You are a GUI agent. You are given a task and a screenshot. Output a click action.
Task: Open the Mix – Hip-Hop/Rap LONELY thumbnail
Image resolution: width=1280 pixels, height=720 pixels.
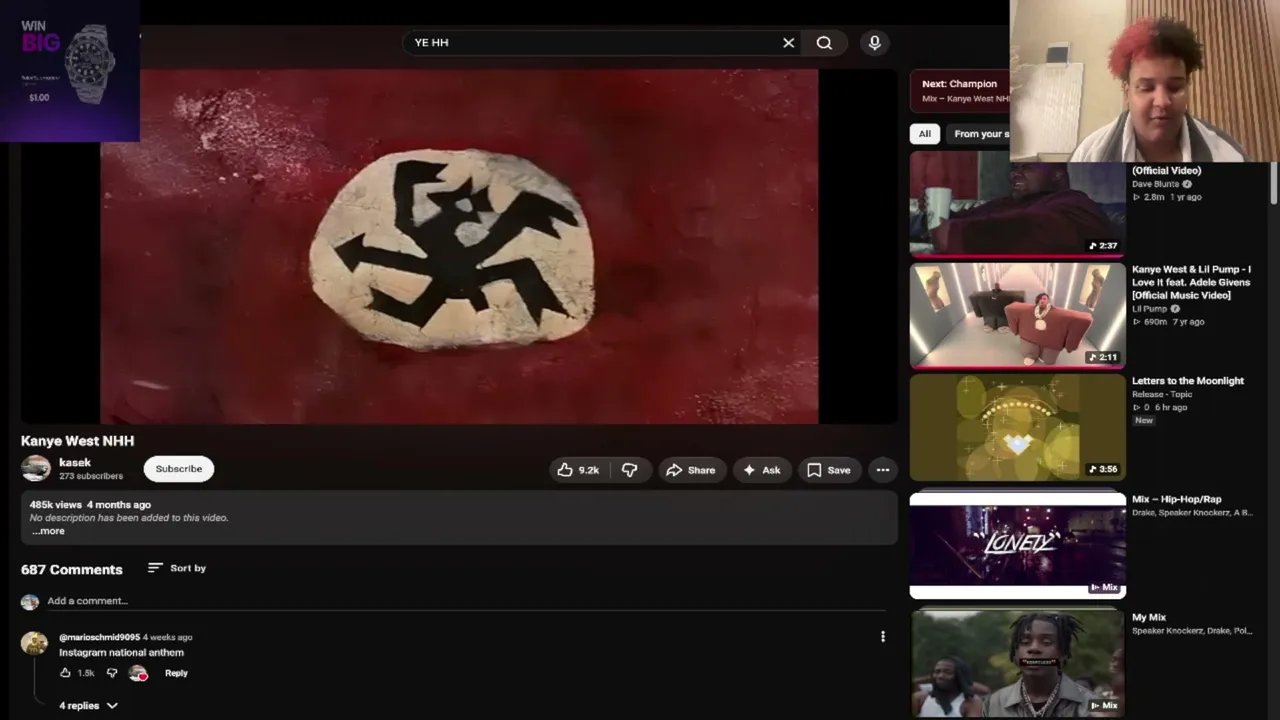tap(1017, 545)
